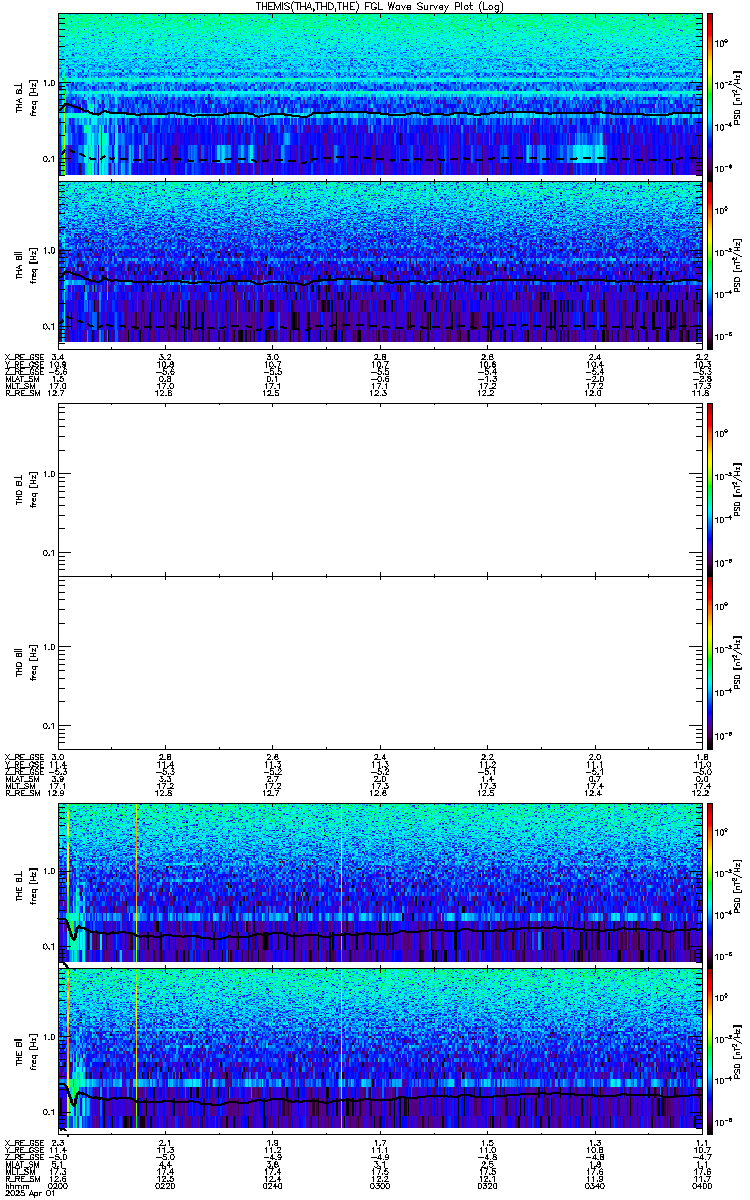Click the yellow vertical spike in THE B-parallel panel
Screen dimensions: 750x1200
pos(136,1049)
